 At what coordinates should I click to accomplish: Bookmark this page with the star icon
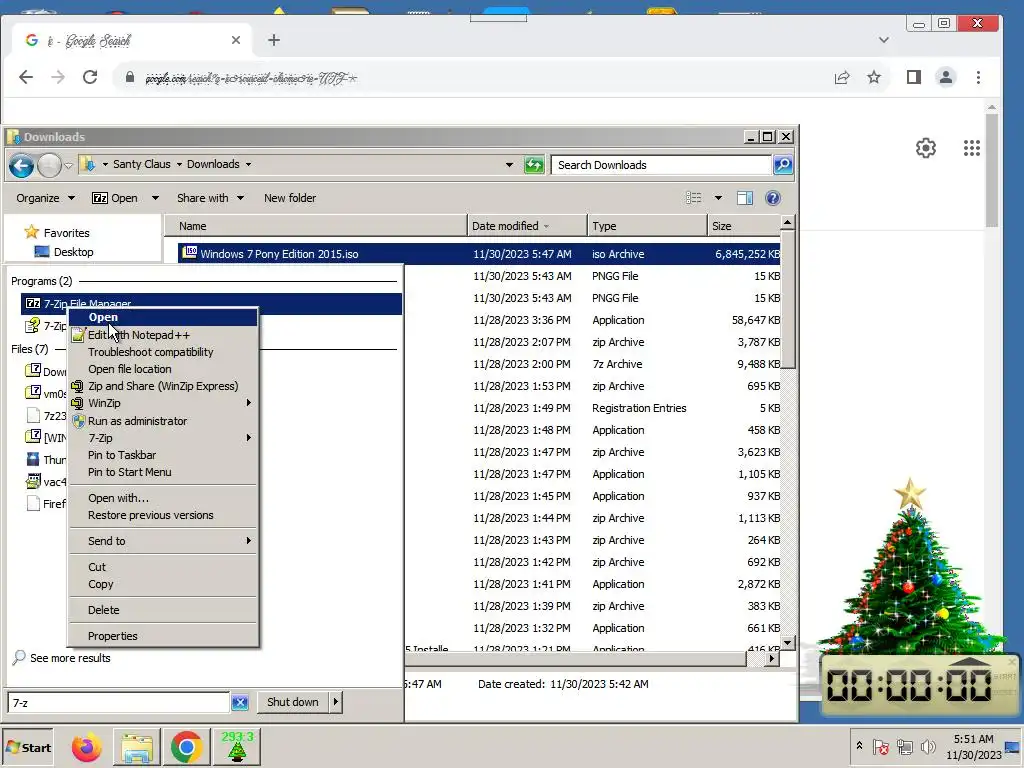click(x=874, y=78)
